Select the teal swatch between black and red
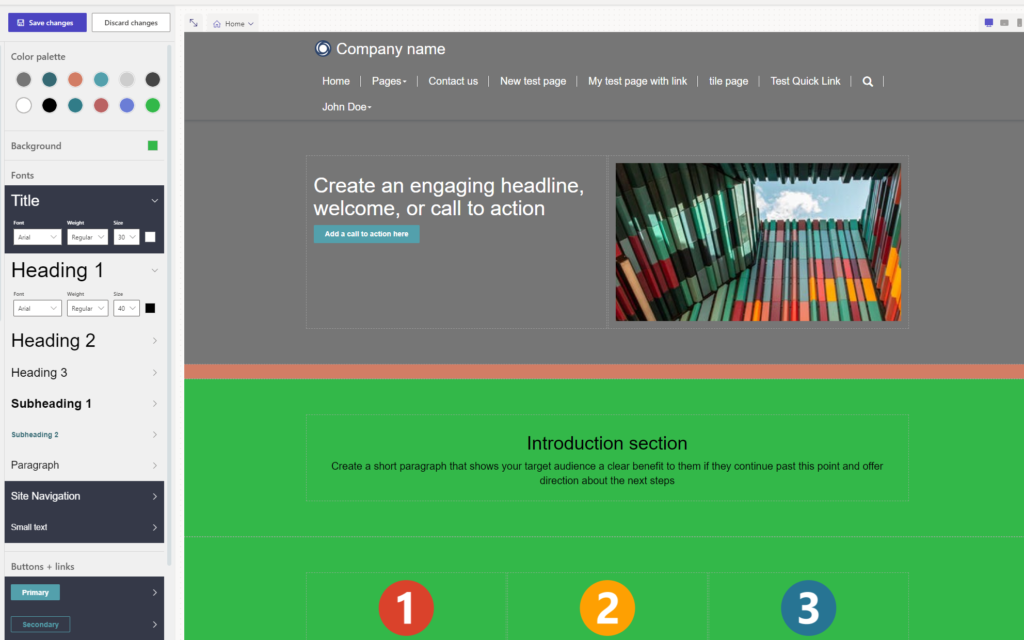 click(x=75, y=105)
